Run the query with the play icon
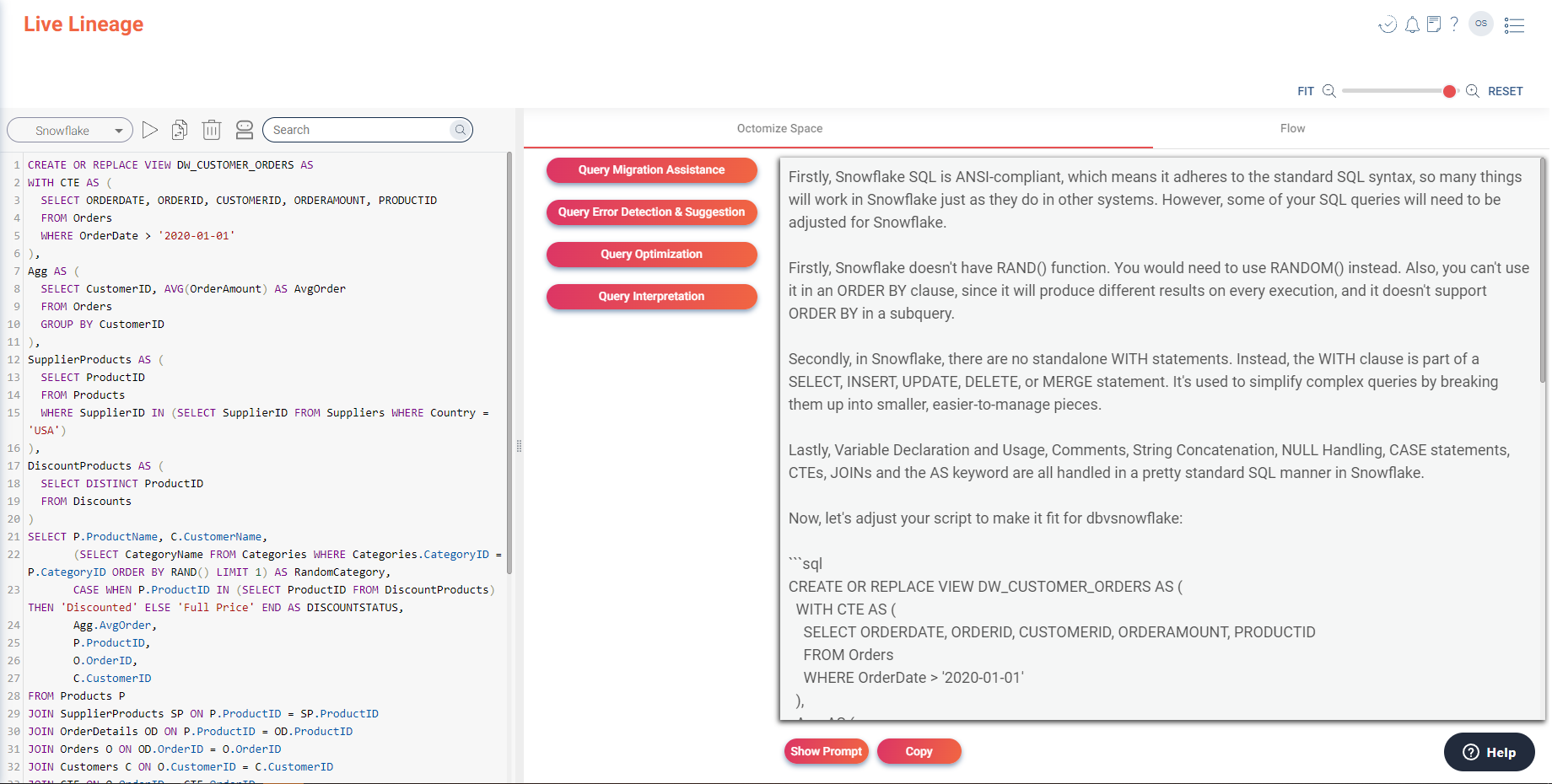The width and height of the screenshot is (1552, 784). point(150,130)
